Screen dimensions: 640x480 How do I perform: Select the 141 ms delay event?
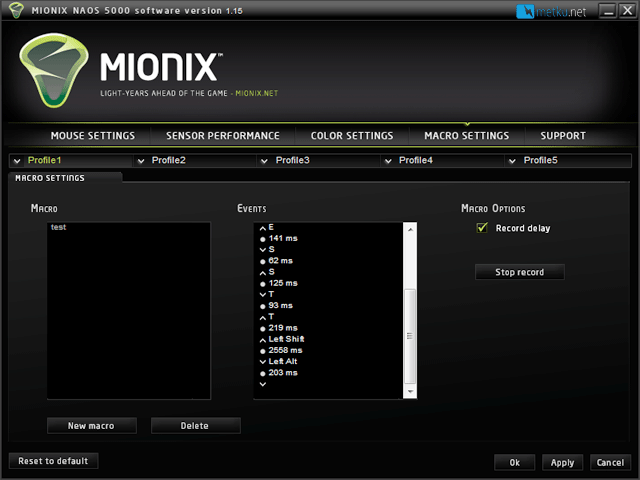[283, 238]
